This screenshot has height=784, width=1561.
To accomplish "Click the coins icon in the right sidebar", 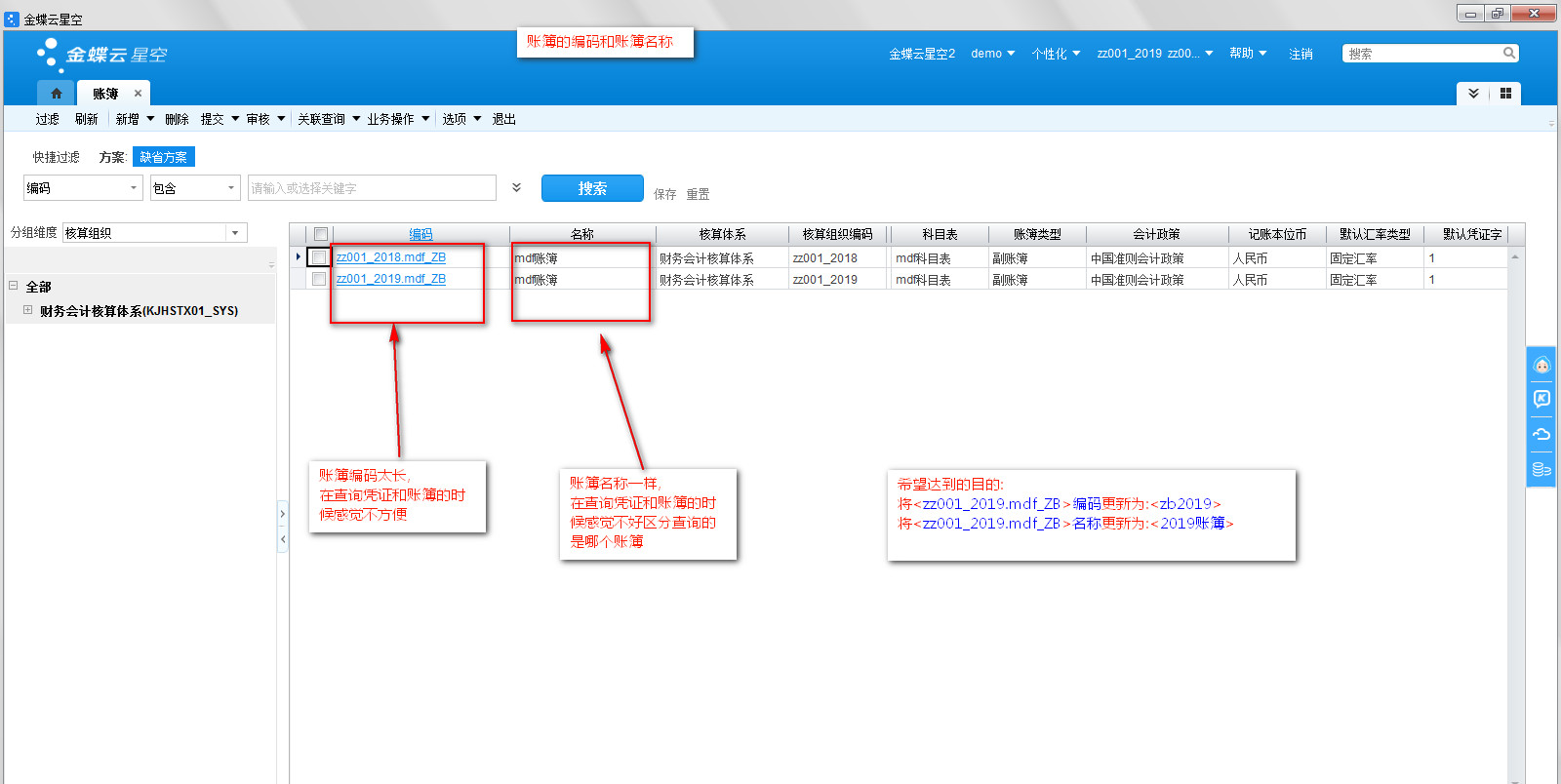I will coord(1541,469).
